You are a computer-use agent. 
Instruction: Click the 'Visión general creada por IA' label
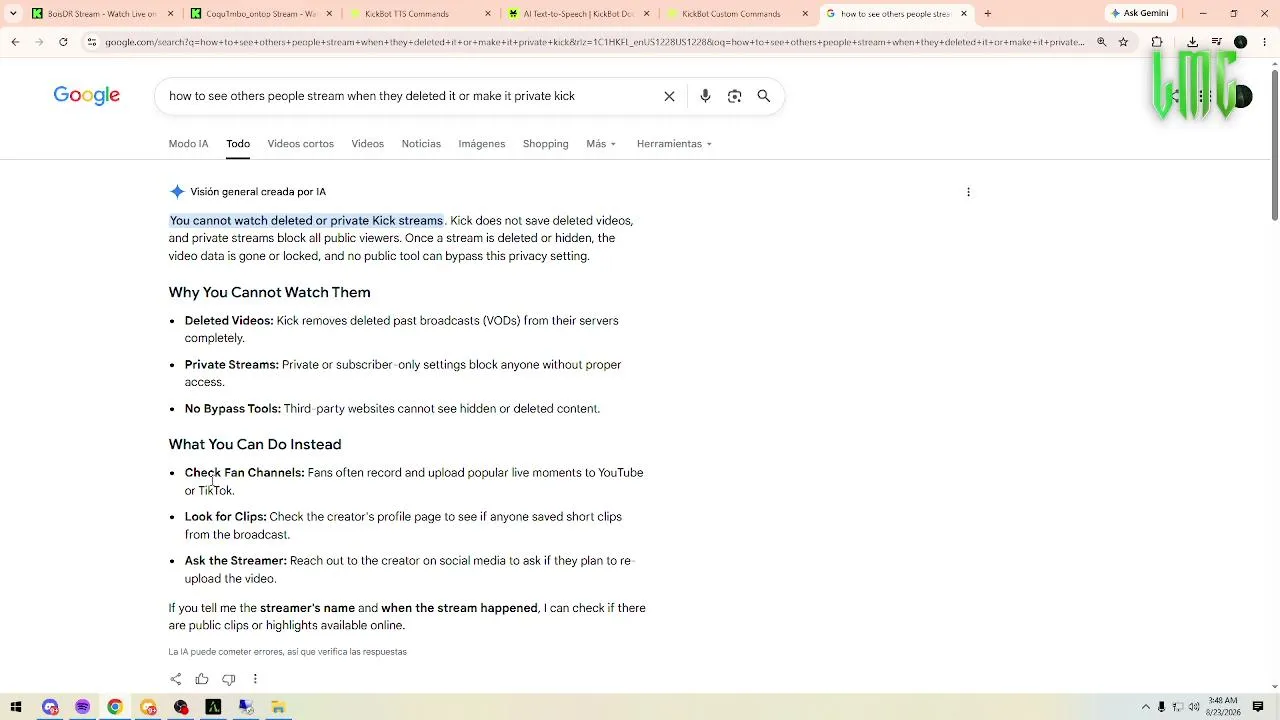pyautogui.click(x=258, y=192)
